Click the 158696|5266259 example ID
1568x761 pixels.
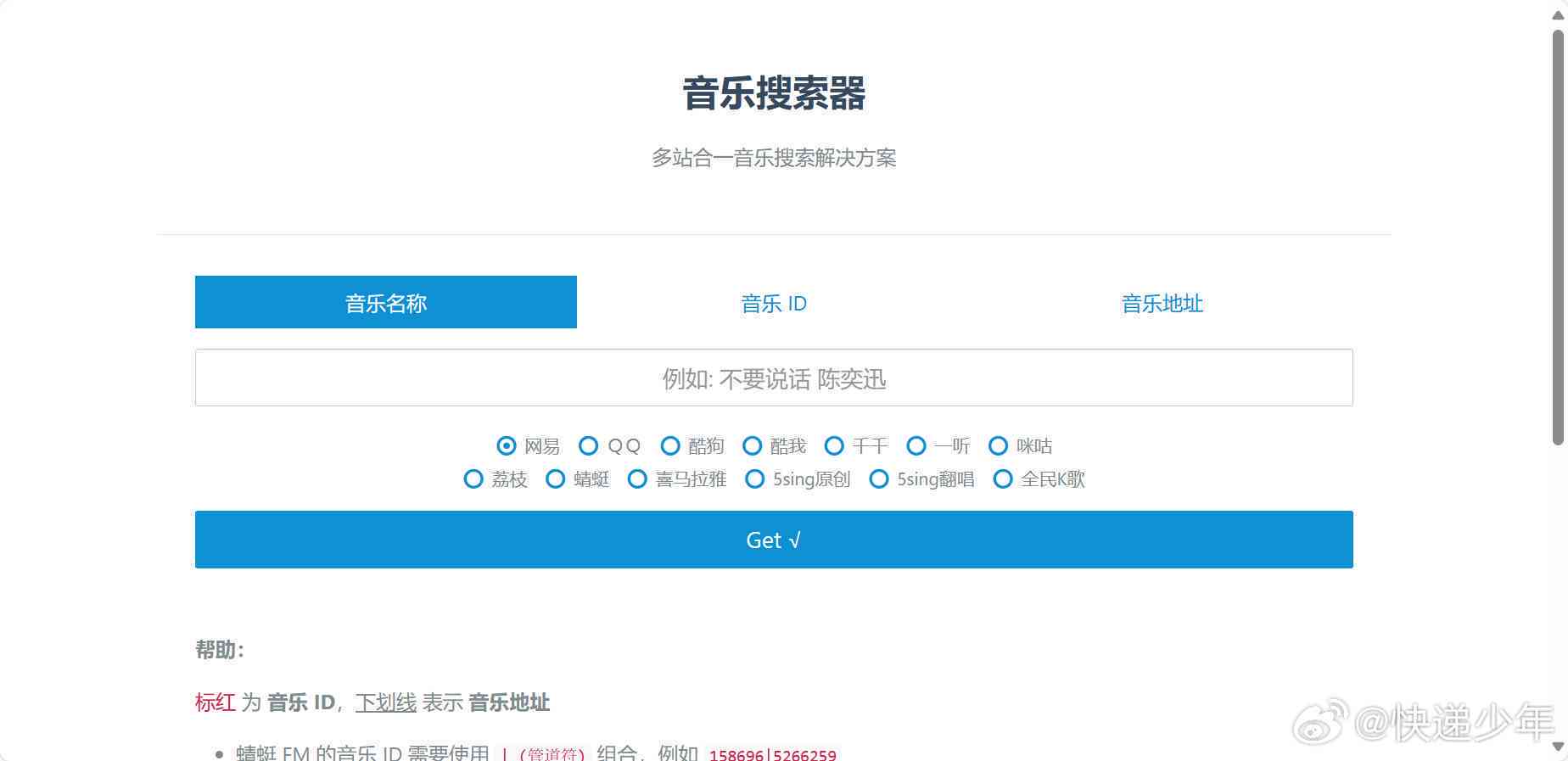[x=772, y=754]
